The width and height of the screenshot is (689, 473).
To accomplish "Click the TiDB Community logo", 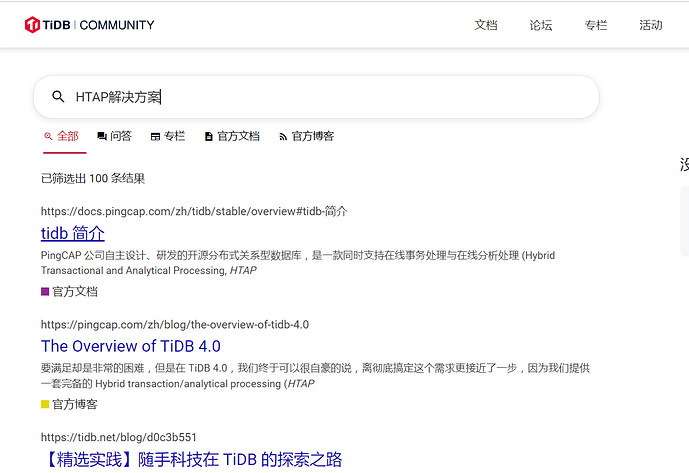I will point(90,25).
